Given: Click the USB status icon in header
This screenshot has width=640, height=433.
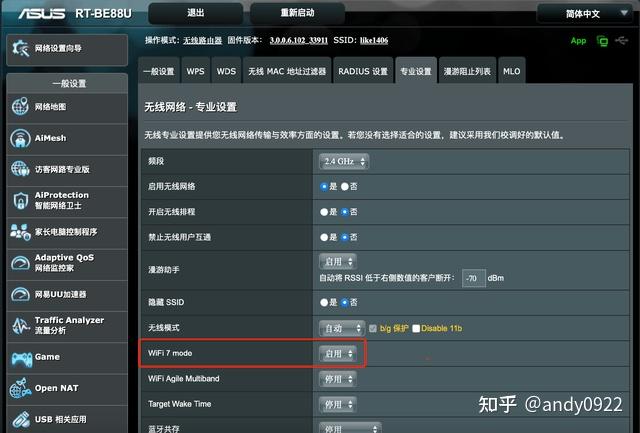Looking at the screenshot, I should pos(622,40).
